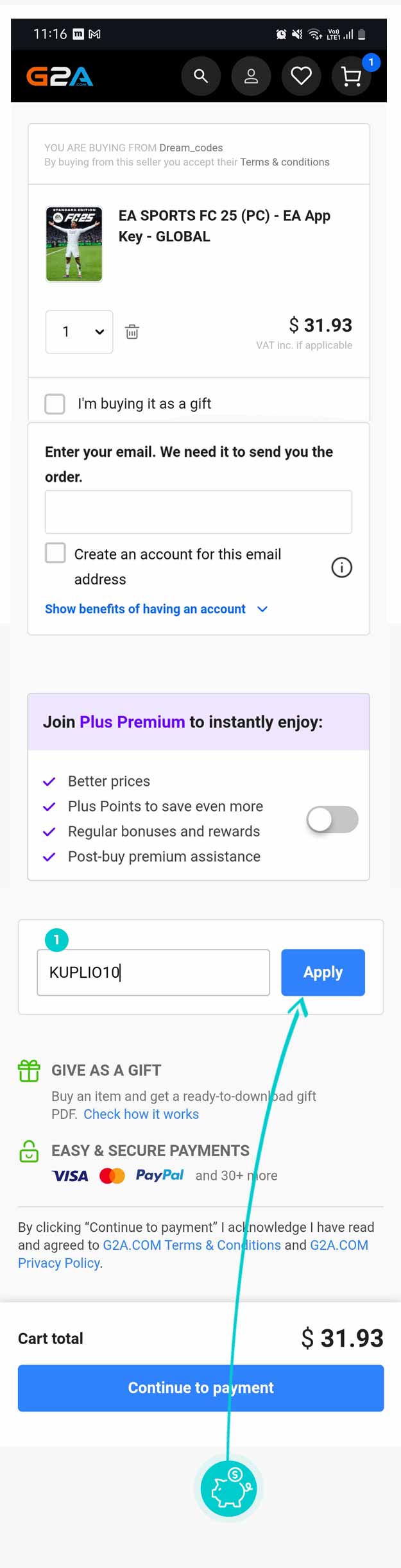This screenshot has width=401, height=1568.
Task: Click the email address input field
Action: coord(198,512)
